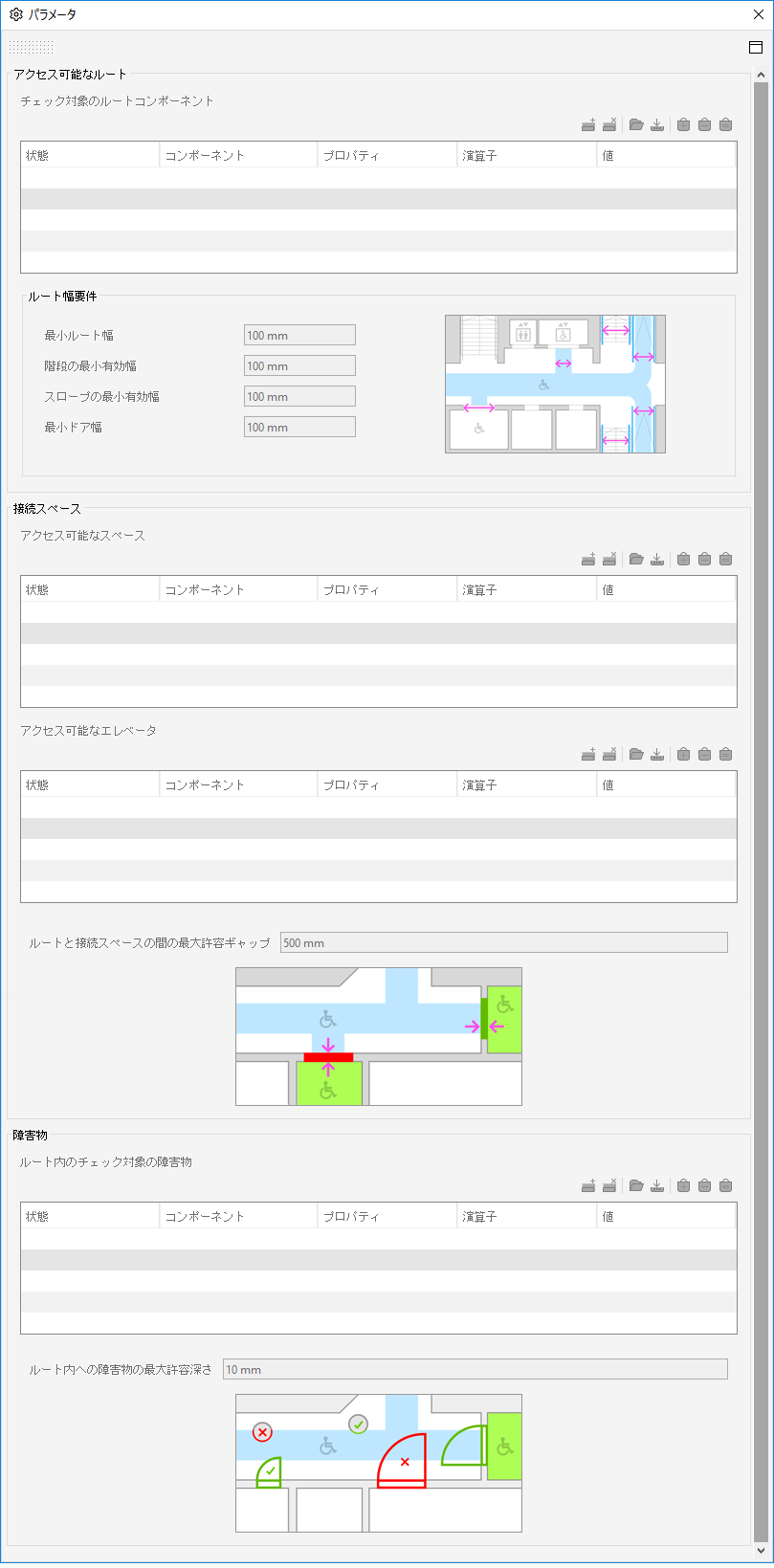Click basket plus icon above accessible elevators table
The height and width of the screenshot is (1568, 774).
[x=683, y=754]
